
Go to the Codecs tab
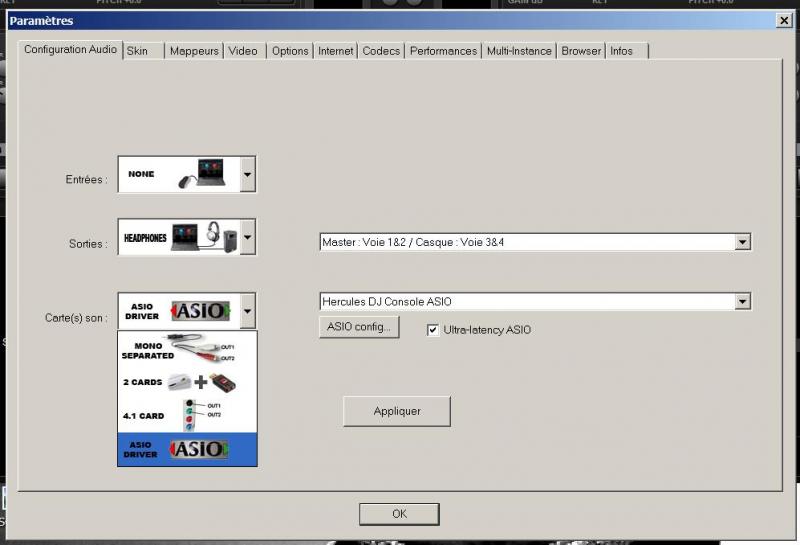click(381, 51)
